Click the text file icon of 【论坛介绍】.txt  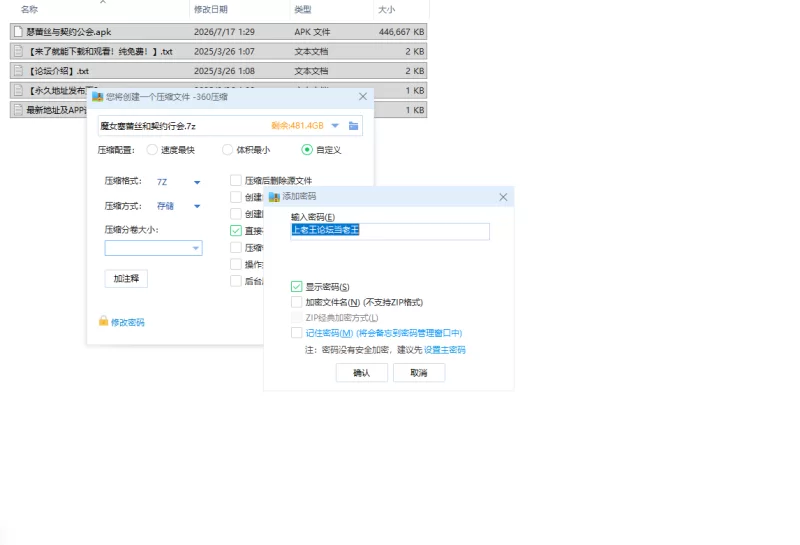point(18,71)
